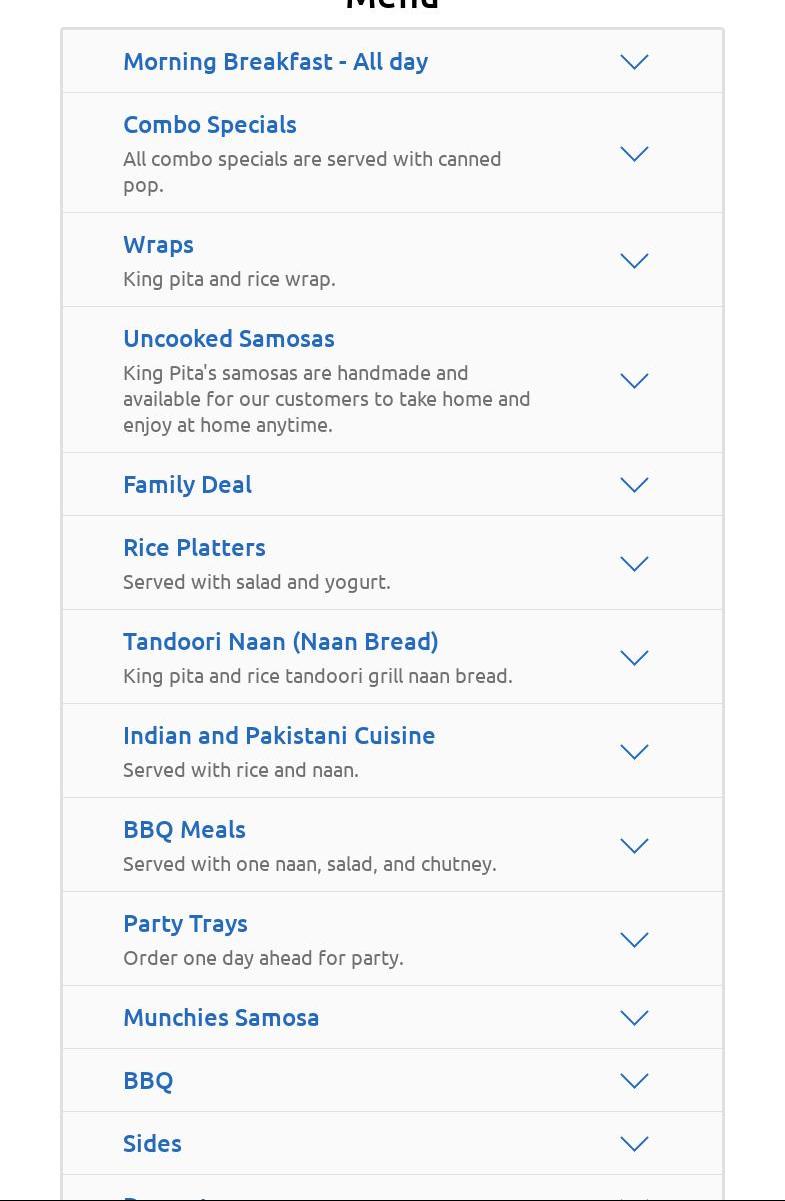Click the Wraps category title
The height and width of the screenshot is (1201, 785).
158,245
